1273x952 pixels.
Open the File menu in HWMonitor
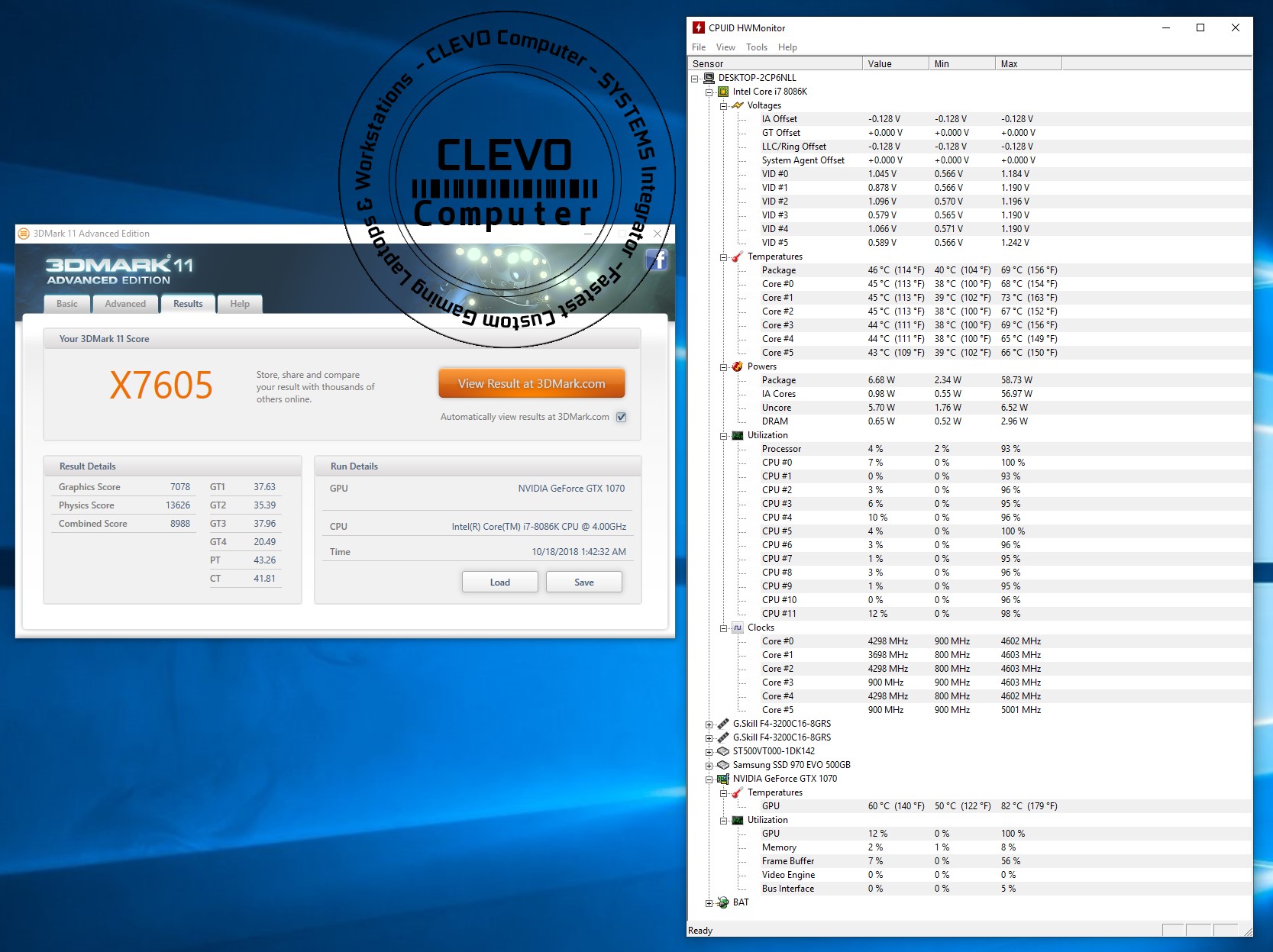(699, 47)
